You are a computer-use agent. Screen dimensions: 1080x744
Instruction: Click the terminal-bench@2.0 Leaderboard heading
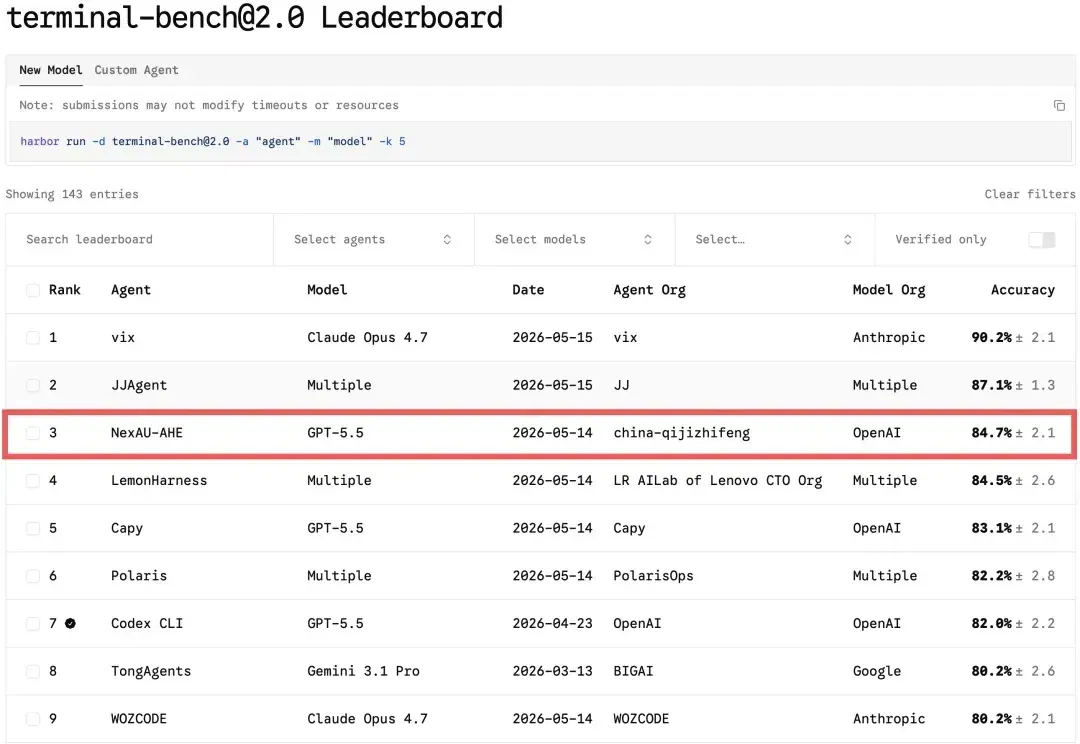coord(255,17)
